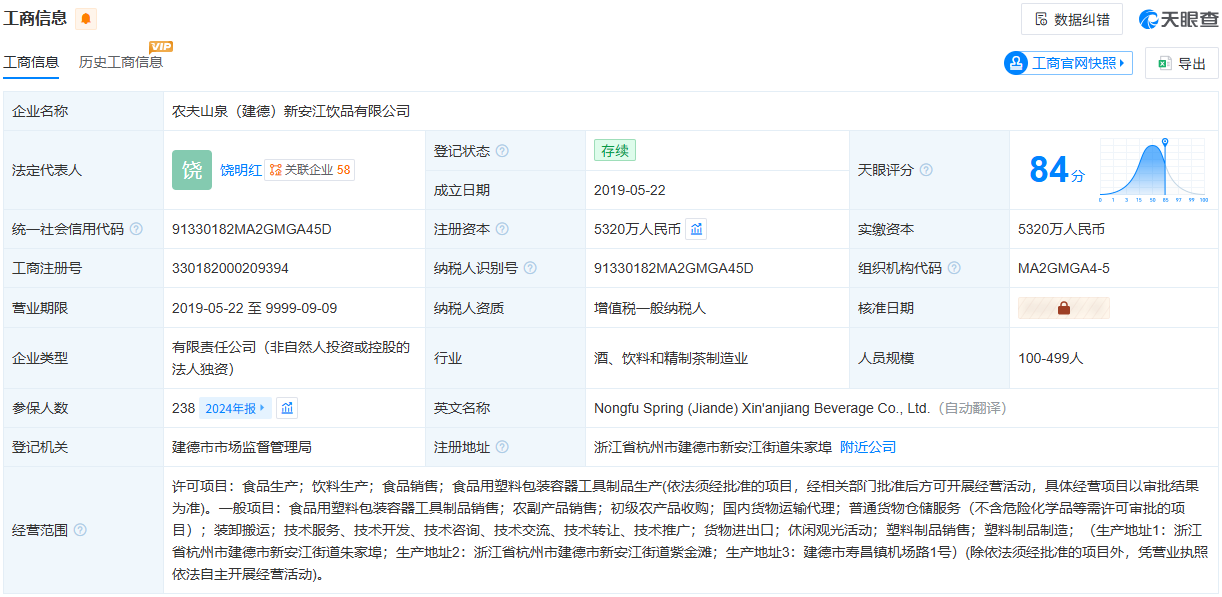Expand the 工商官网快照 snapshot dropdown
Screen dimensions: 1222x597
click(x=1068, y=63)
